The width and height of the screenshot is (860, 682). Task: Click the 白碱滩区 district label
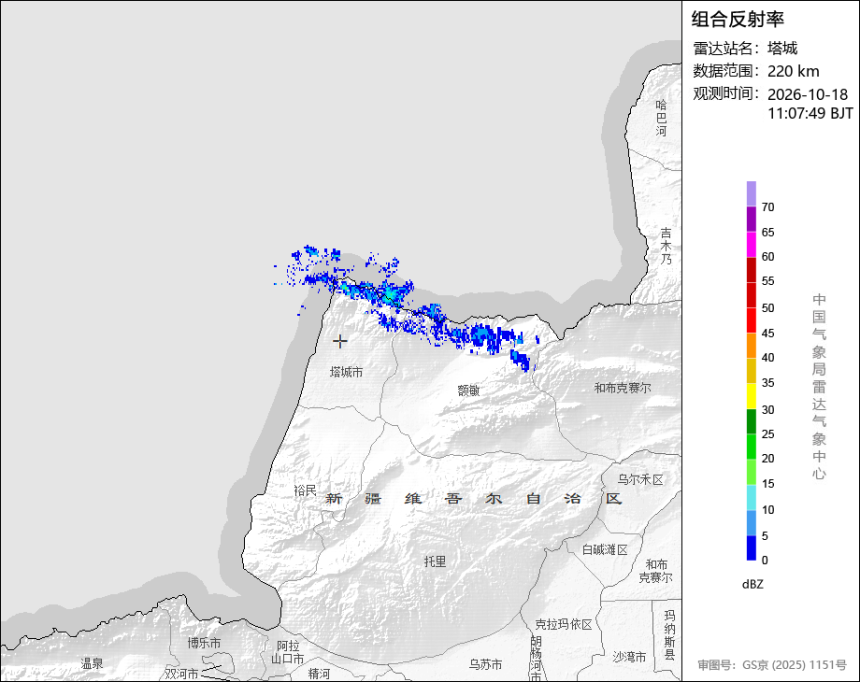point(605,550)
